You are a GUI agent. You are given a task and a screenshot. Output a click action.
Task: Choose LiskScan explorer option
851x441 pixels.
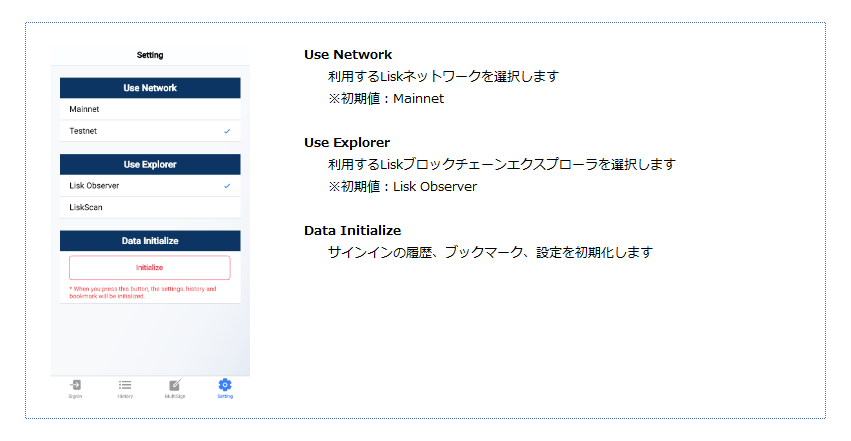coord(150,207)
